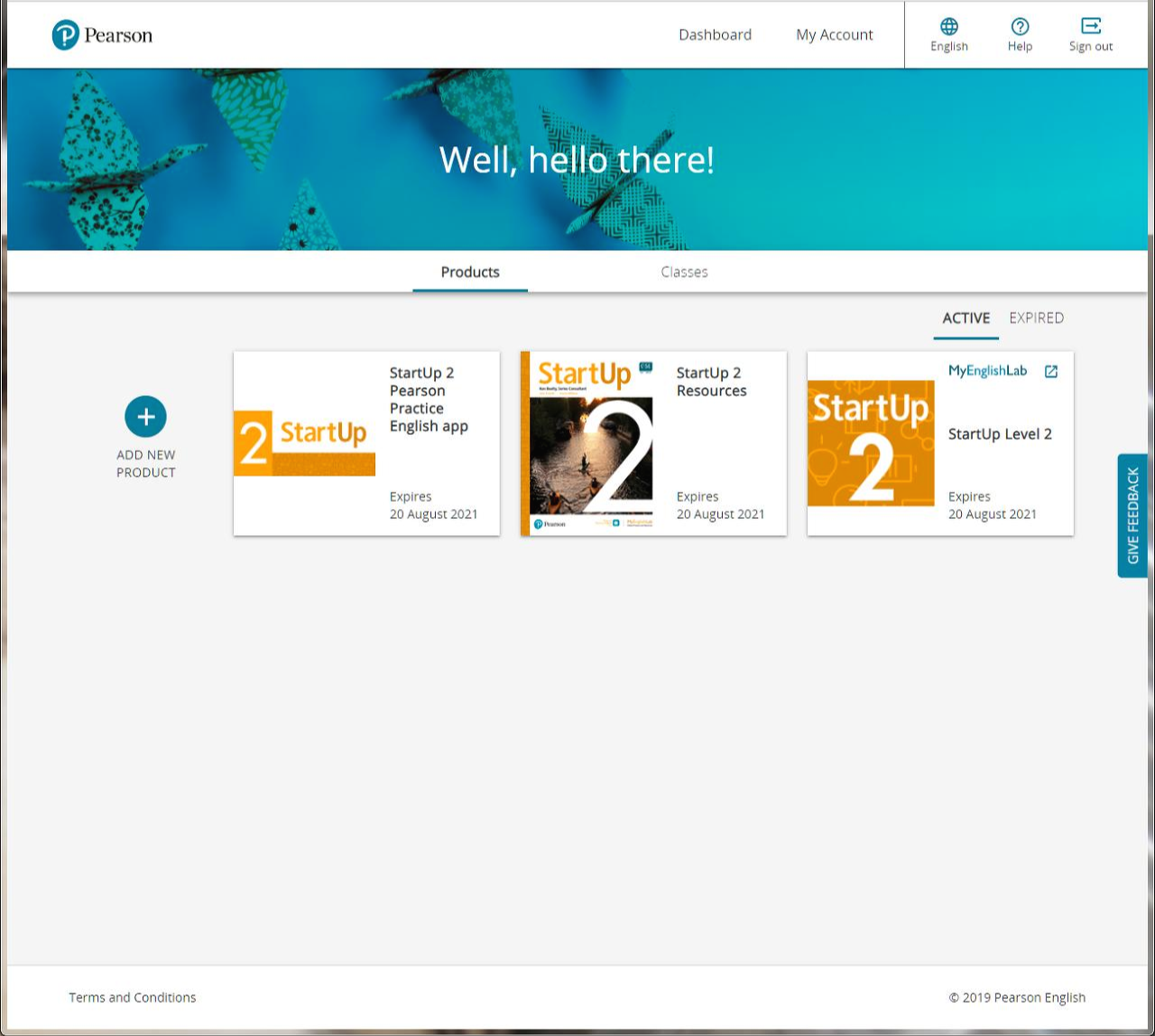Viewport: 1155px width, 1036px height.
Task: Show EXPIRED products tab
Action: tap(1037, 319)
